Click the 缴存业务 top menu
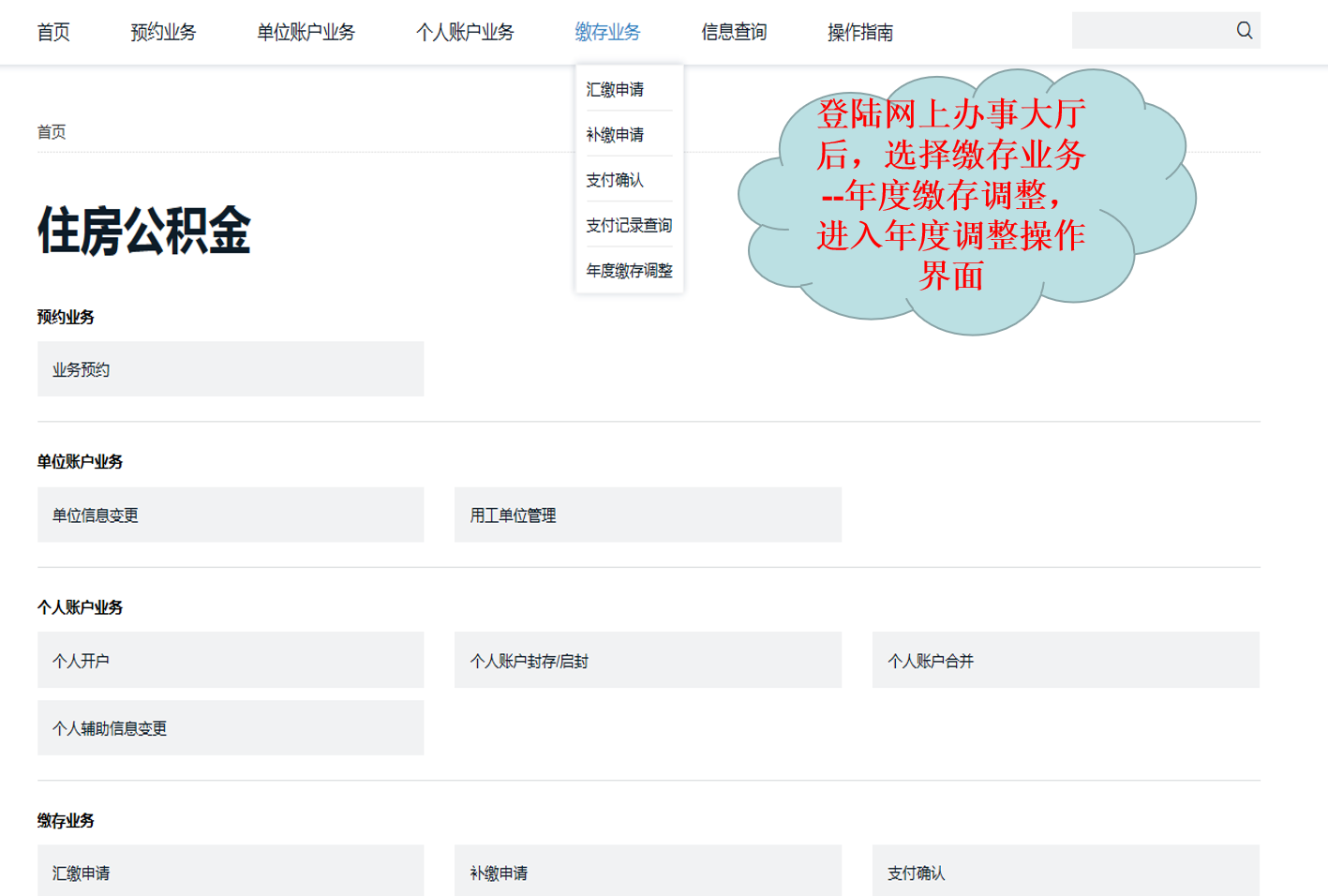1328x896 pixels. tap(607, 33)
